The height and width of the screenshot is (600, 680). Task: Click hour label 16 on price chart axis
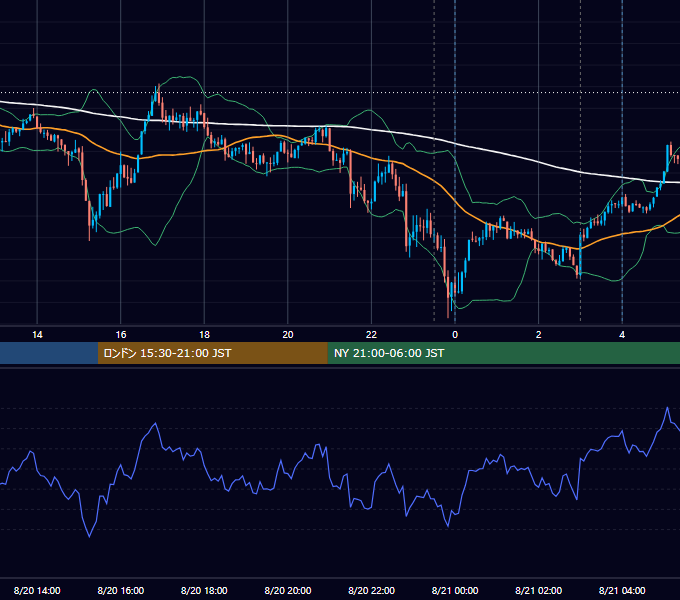point(121,335)
